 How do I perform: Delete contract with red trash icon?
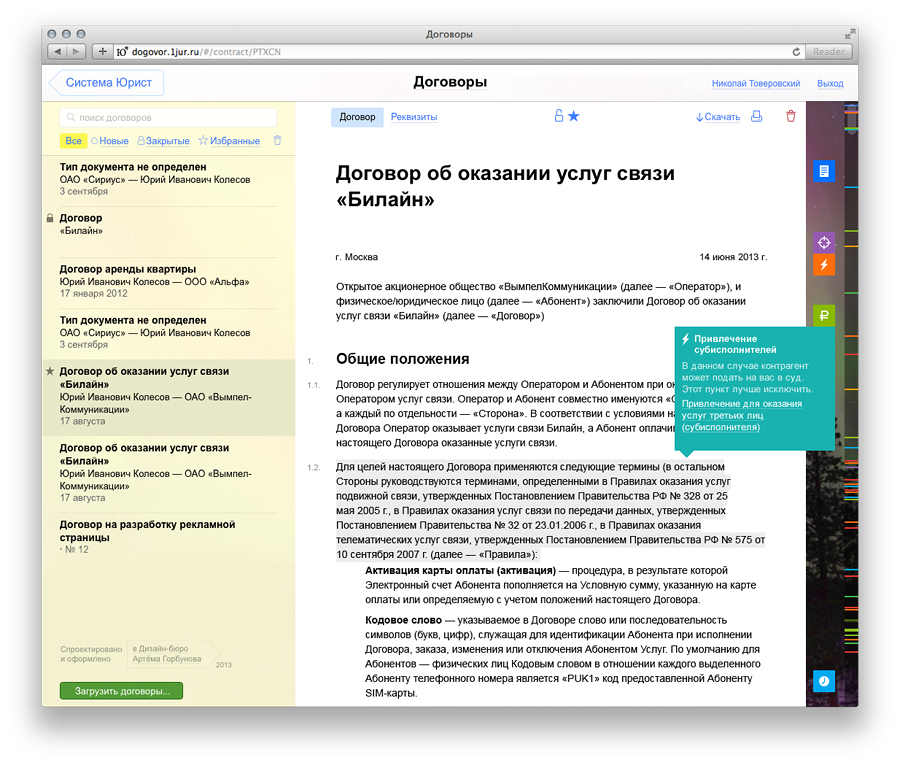point(791,117)
